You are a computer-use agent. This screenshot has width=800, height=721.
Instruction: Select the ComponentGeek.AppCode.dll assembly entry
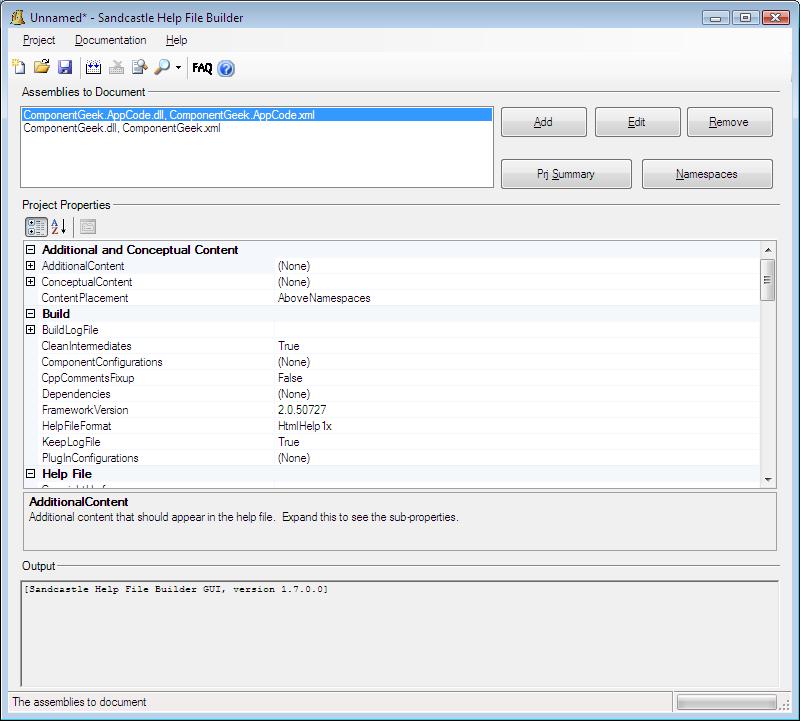(x=257, y=115)
